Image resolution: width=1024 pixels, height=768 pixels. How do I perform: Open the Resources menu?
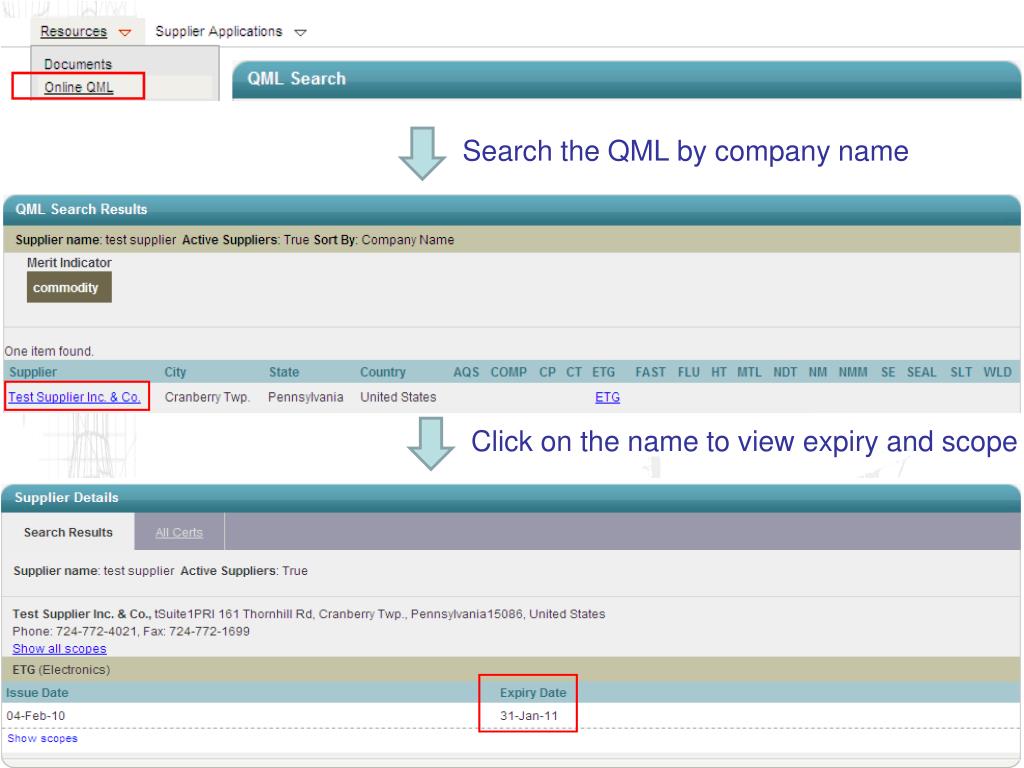[73, 31]
